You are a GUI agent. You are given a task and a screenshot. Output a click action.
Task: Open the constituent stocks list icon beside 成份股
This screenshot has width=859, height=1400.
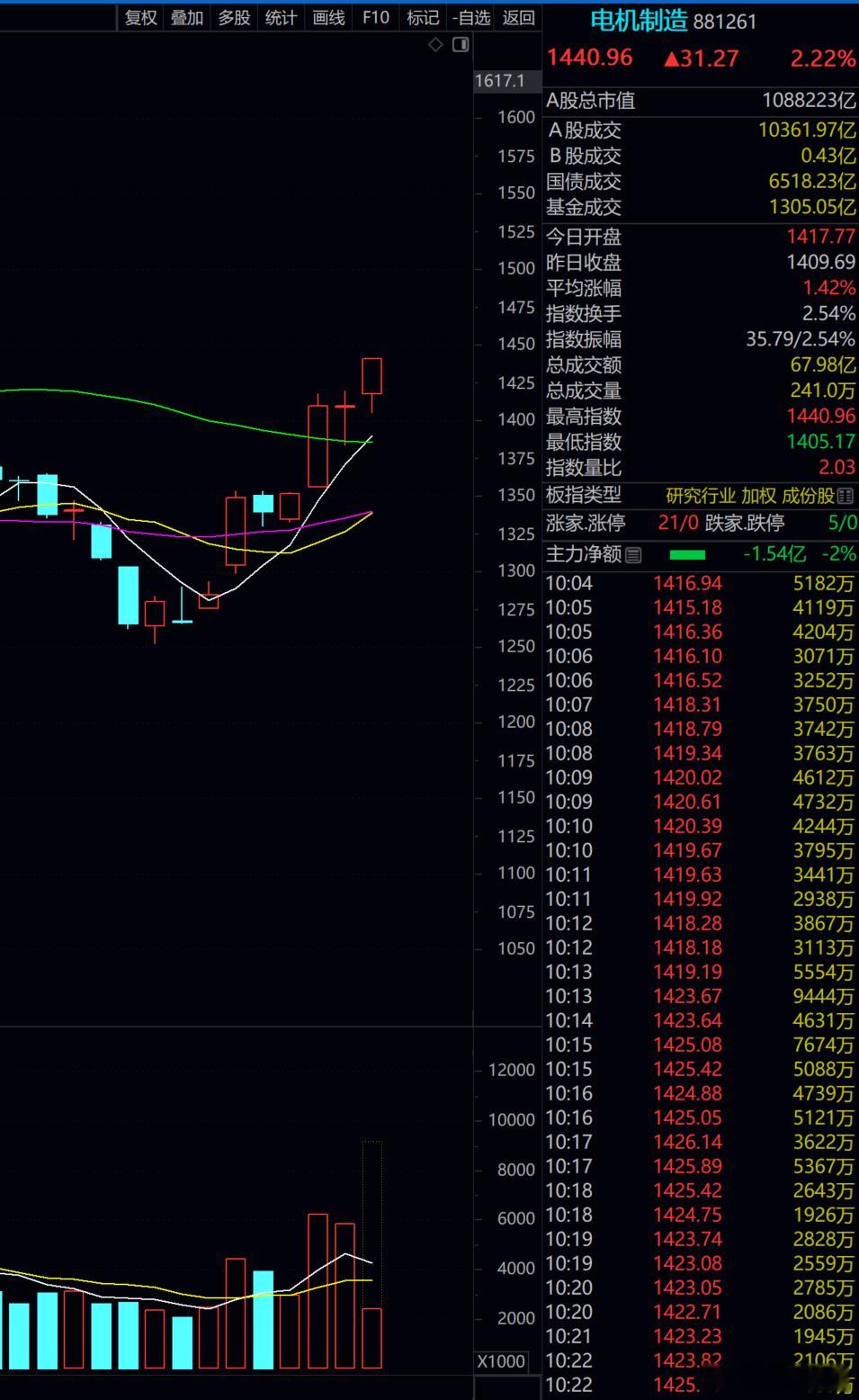pos(845,496)
